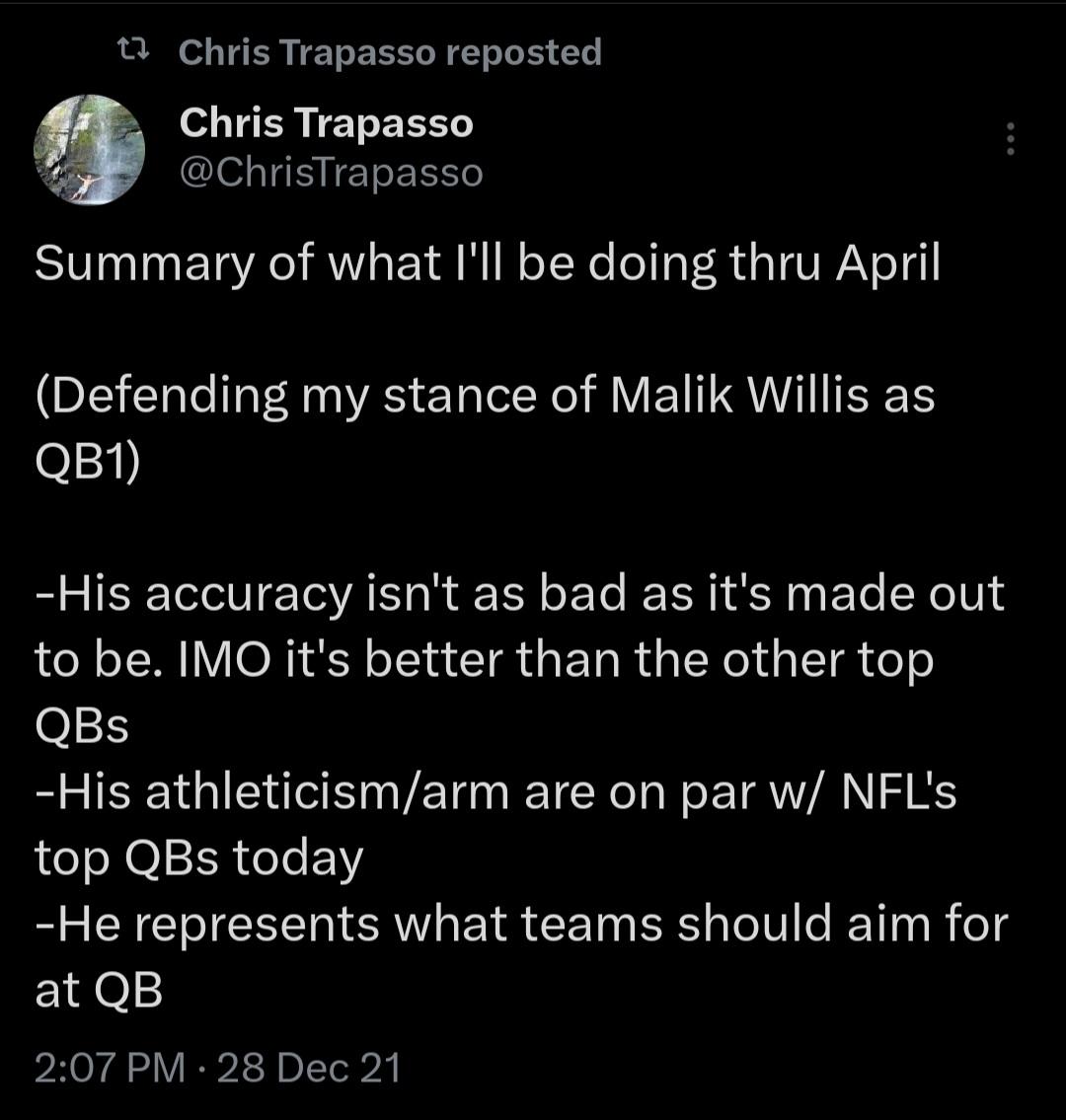Open Chris Trapasso's profile avatar

[90, 150]
